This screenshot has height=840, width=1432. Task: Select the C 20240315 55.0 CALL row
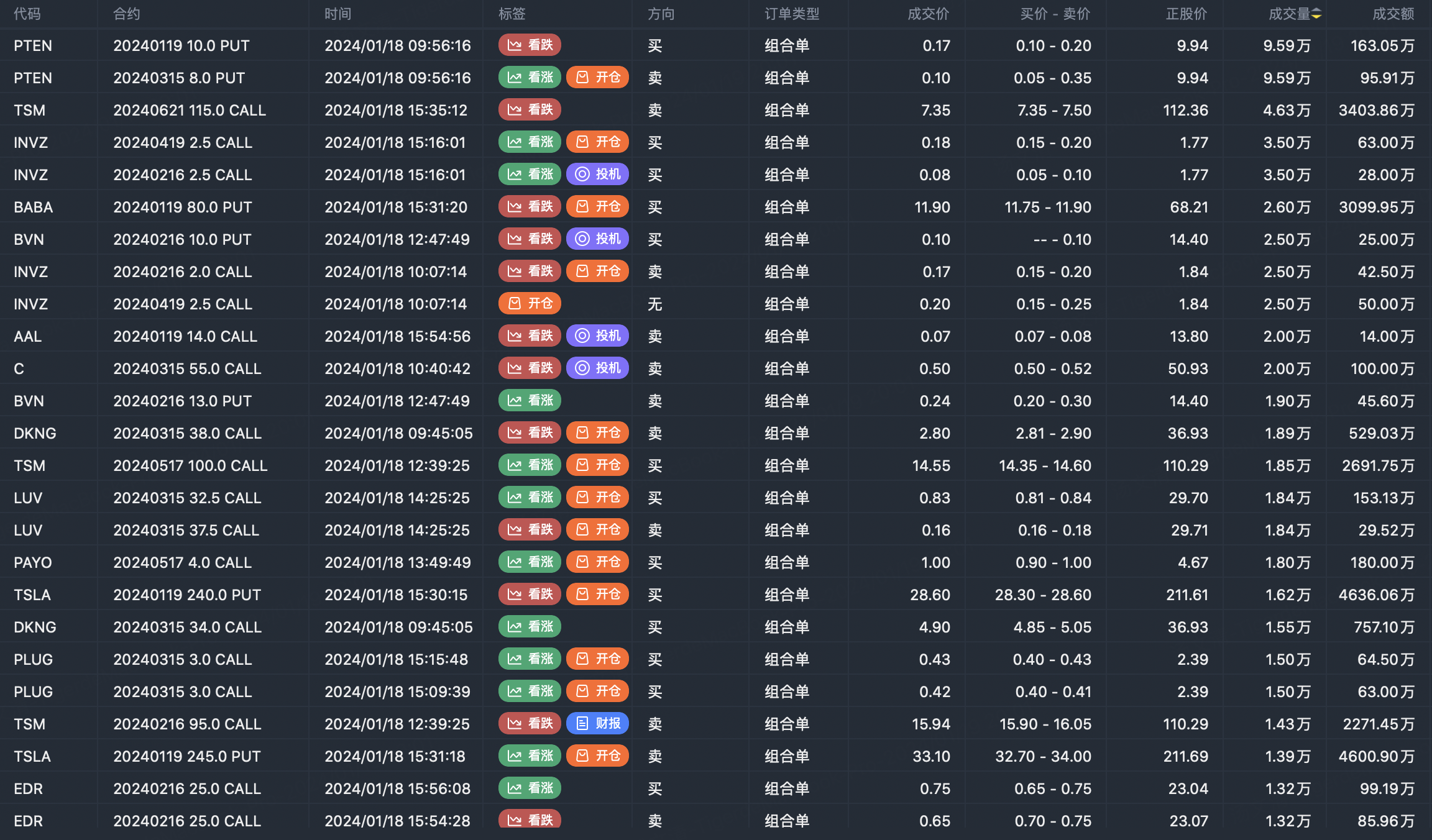[187, 368]
